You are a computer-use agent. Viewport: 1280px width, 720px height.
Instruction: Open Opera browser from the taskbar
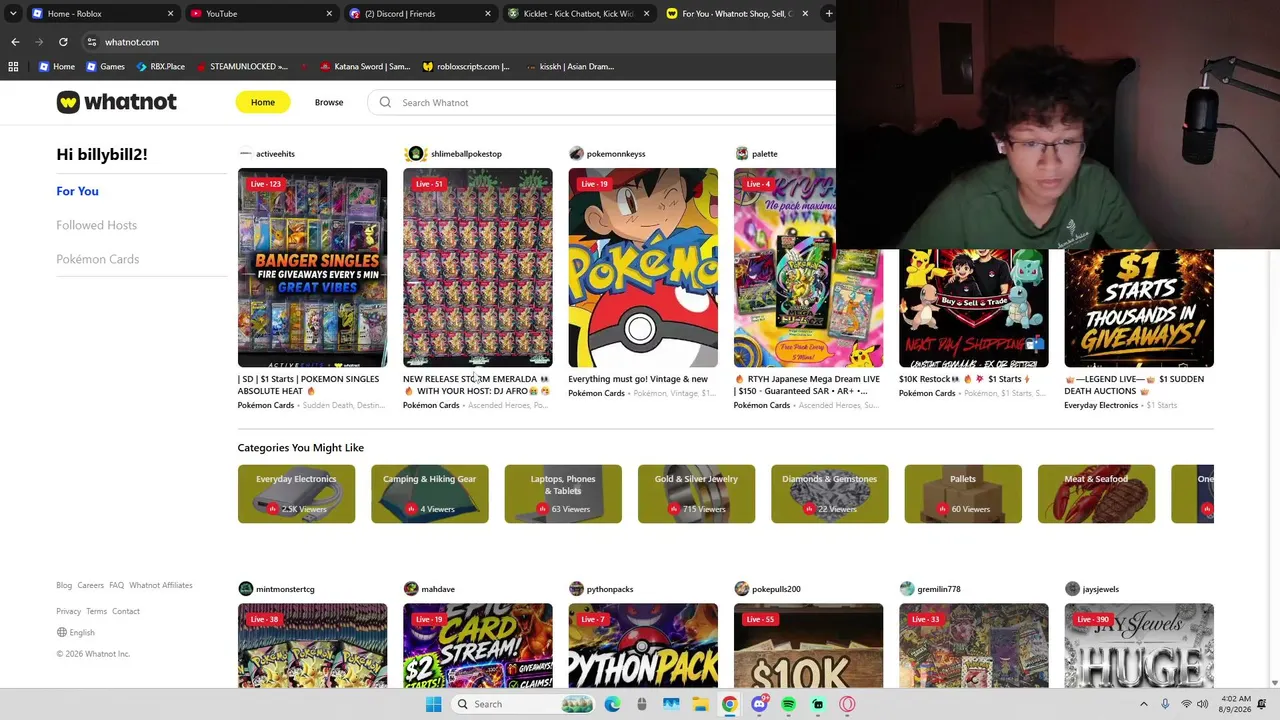847,704
